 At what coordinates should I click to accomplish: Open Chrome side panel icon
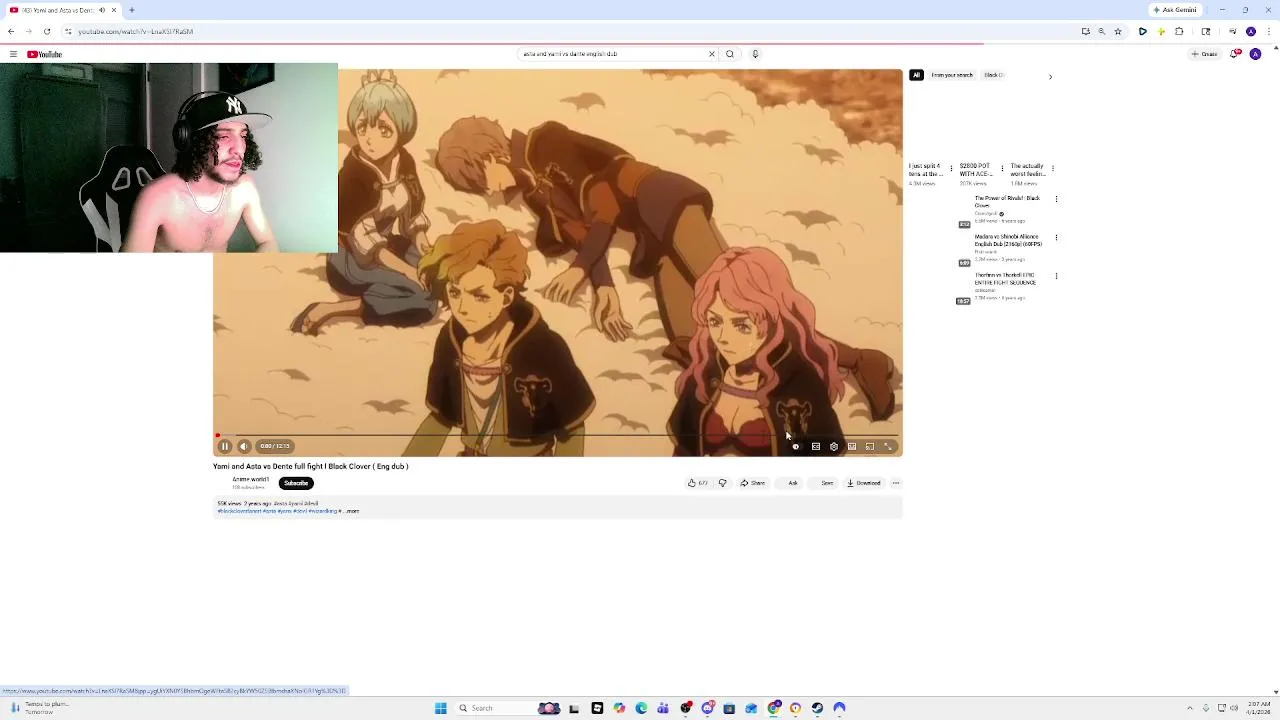click(x=1206, y=32)
